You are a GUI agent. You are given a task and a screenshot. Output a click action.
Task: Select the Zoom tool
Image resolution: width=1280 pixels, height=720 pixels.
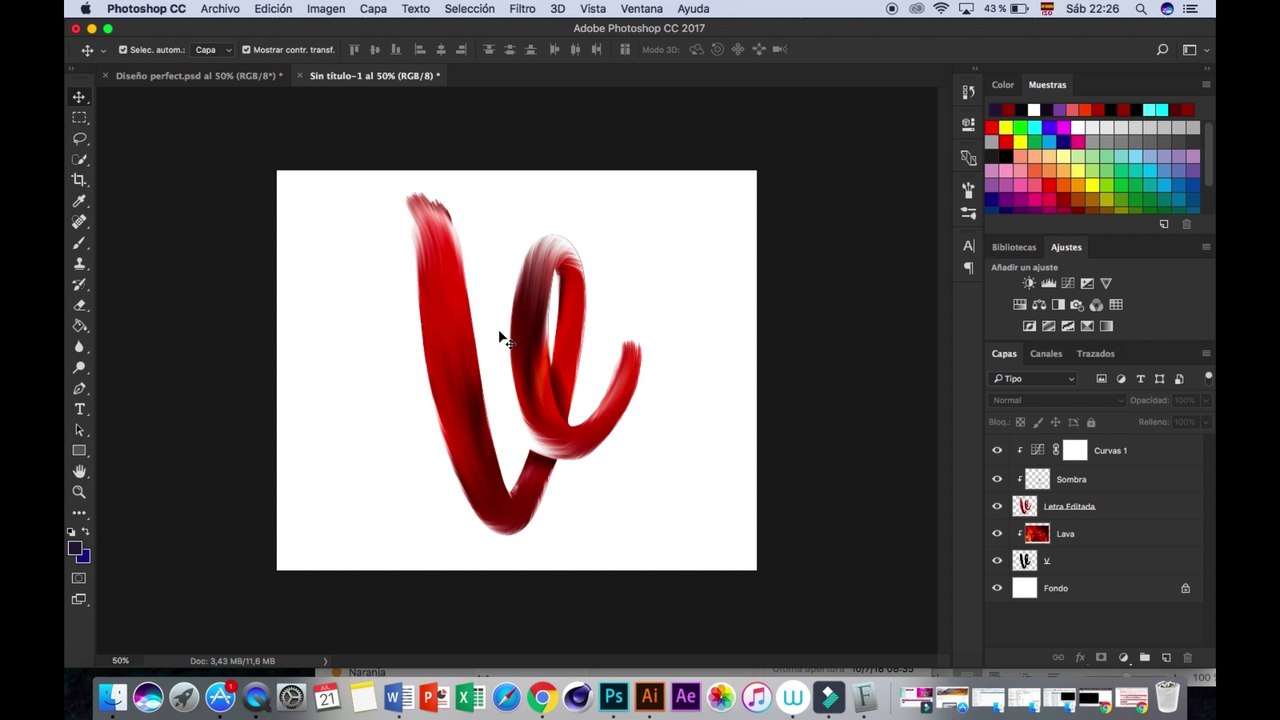79,492
